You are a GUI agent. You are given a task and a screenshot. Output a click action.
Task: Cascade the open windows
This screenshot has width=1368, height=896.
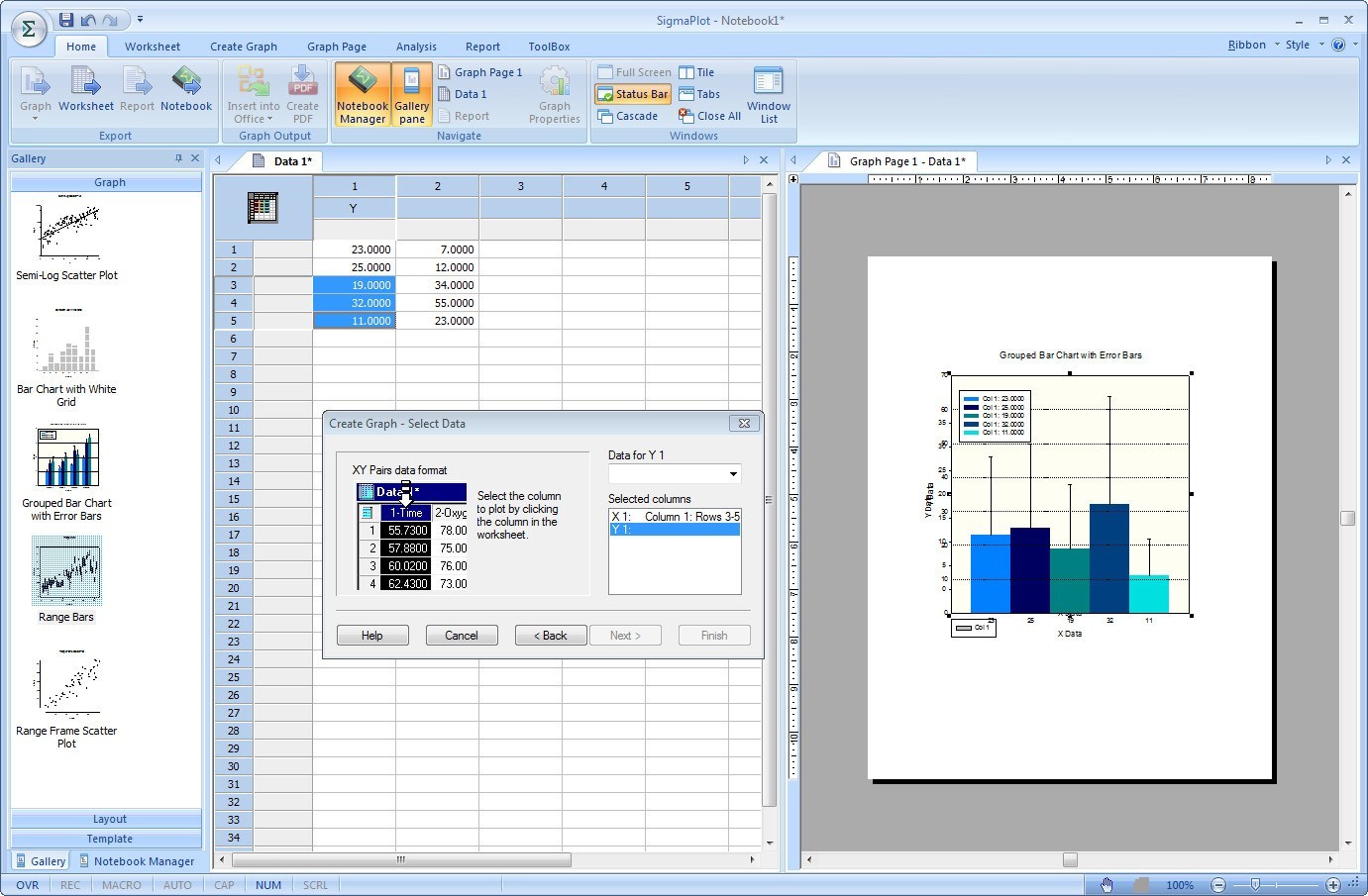tap(628, 116)
